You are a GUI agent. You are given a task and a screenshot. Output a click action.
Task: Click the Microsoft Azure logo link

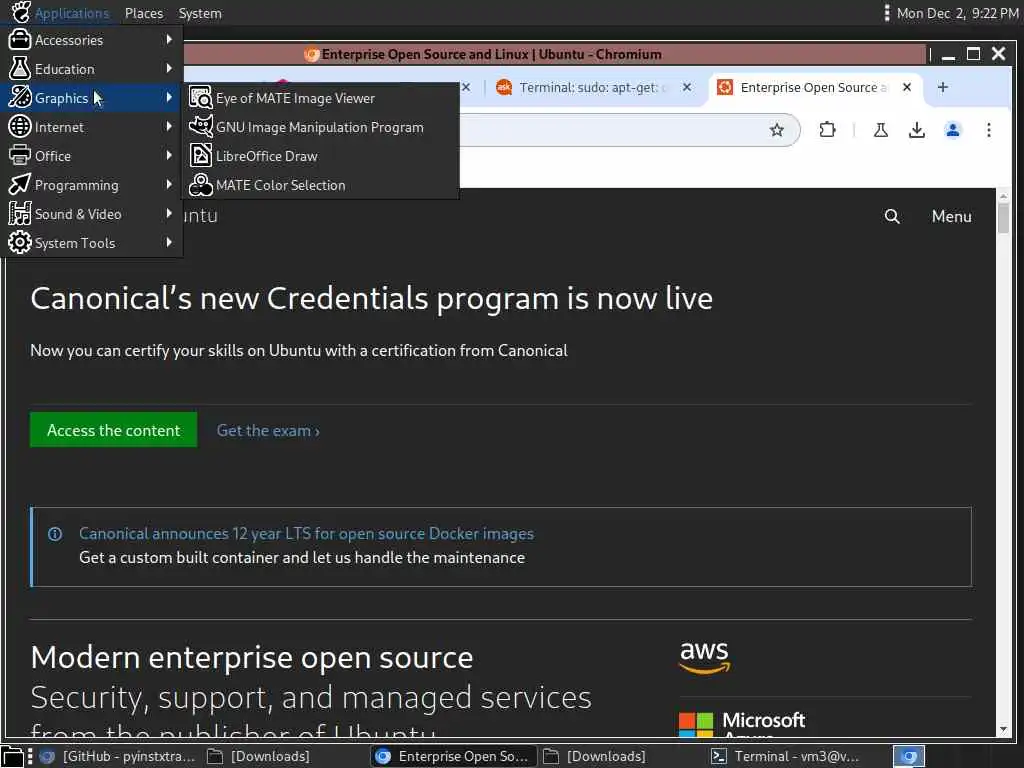pyautogui.click(x=742, y=724)
